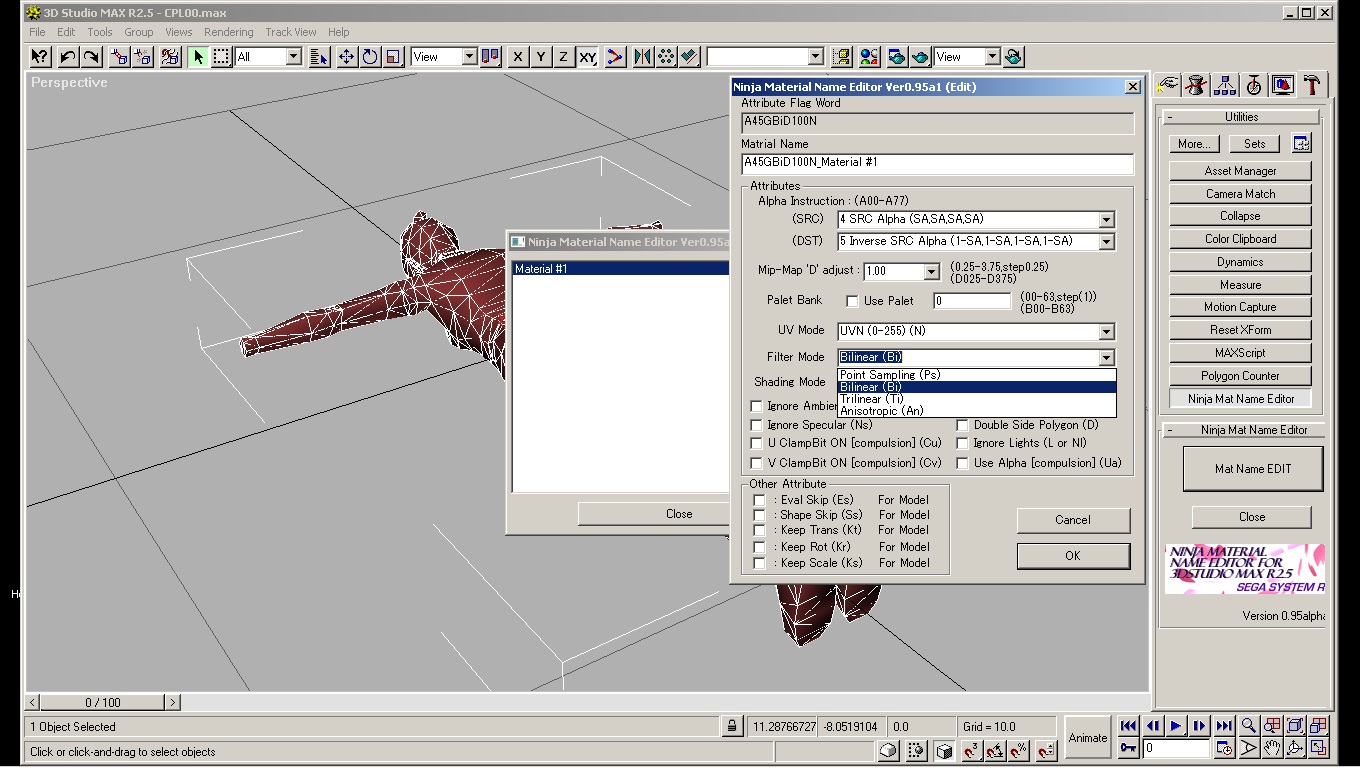Choose Point Sampling (Ps) filter option
The width and height of the screenshot is (1360, 768).
(x=976, y=375)
